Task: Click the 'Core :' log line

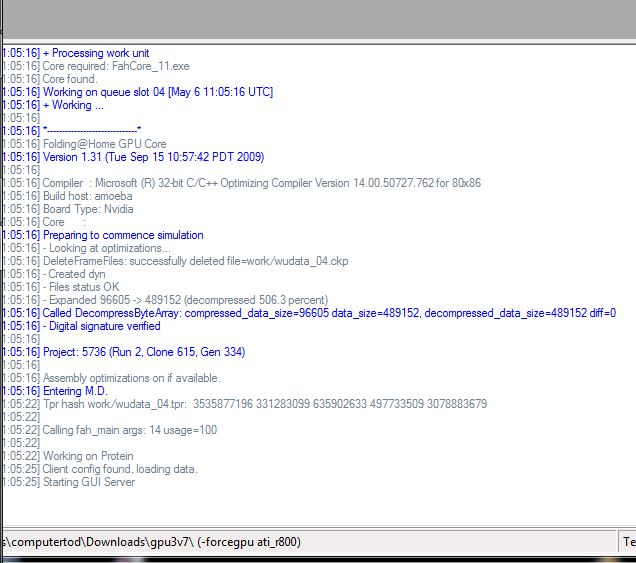Action: [44, 222]
